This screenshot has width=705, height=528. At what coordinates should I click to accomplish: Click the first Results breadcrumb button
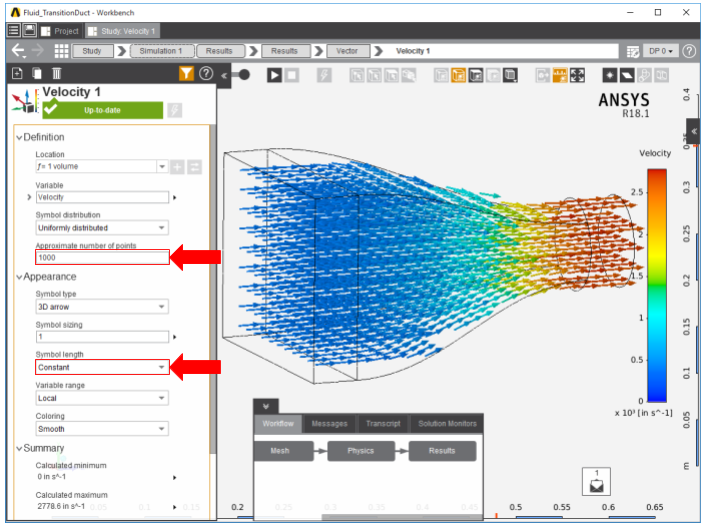(220, 51)
